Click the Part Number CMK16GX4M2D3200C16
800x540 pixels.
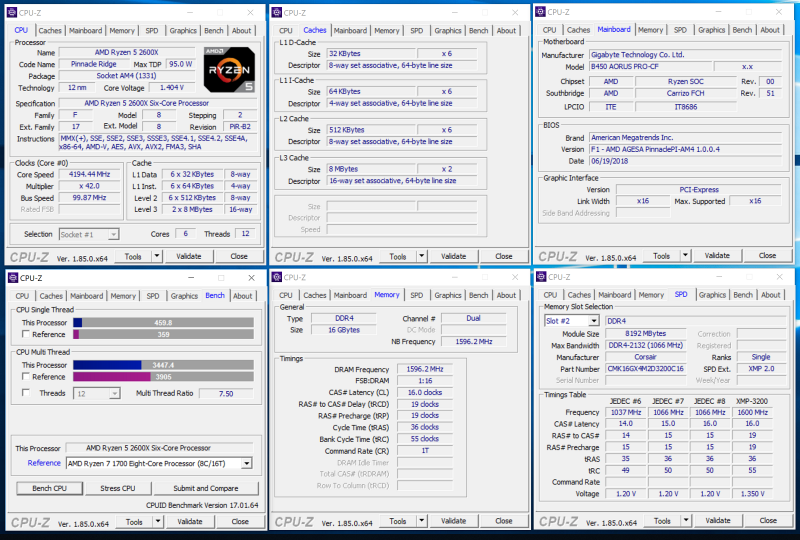(645, 369)
